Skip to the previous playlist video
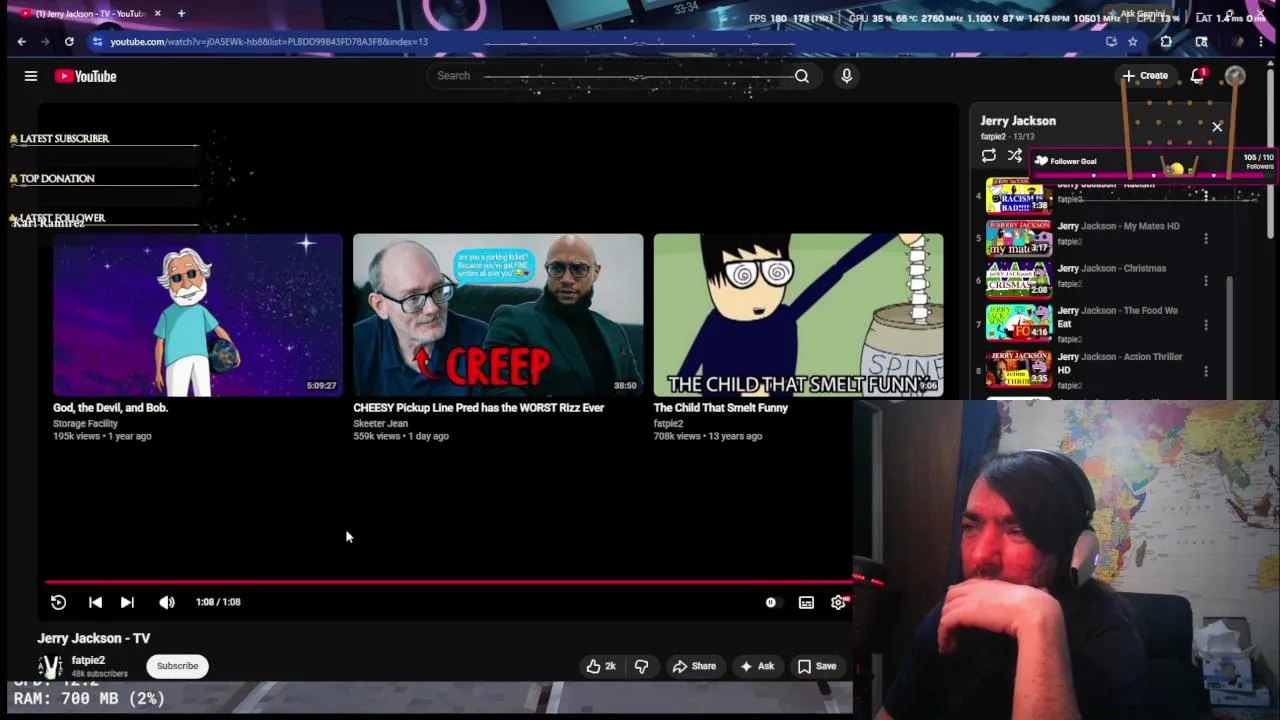Screen dimensions: 1280x720 (95, 602)
